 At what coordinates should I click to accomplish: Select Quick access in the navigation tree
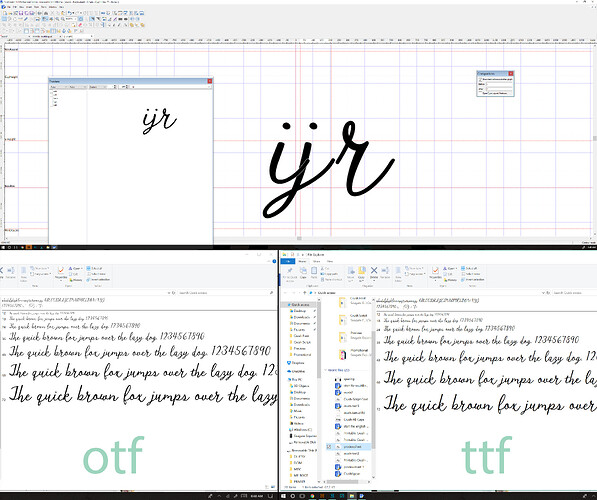pyautogui.click(x=301, y=305)
